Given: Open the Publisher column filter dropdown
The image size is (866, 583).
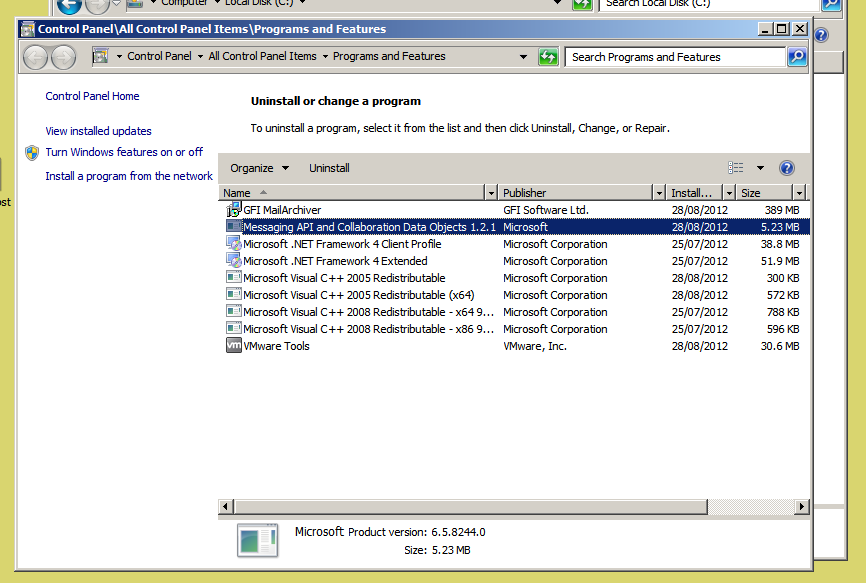Looking at the screenshot, I should pyautogui.click(x=659, y=193).
